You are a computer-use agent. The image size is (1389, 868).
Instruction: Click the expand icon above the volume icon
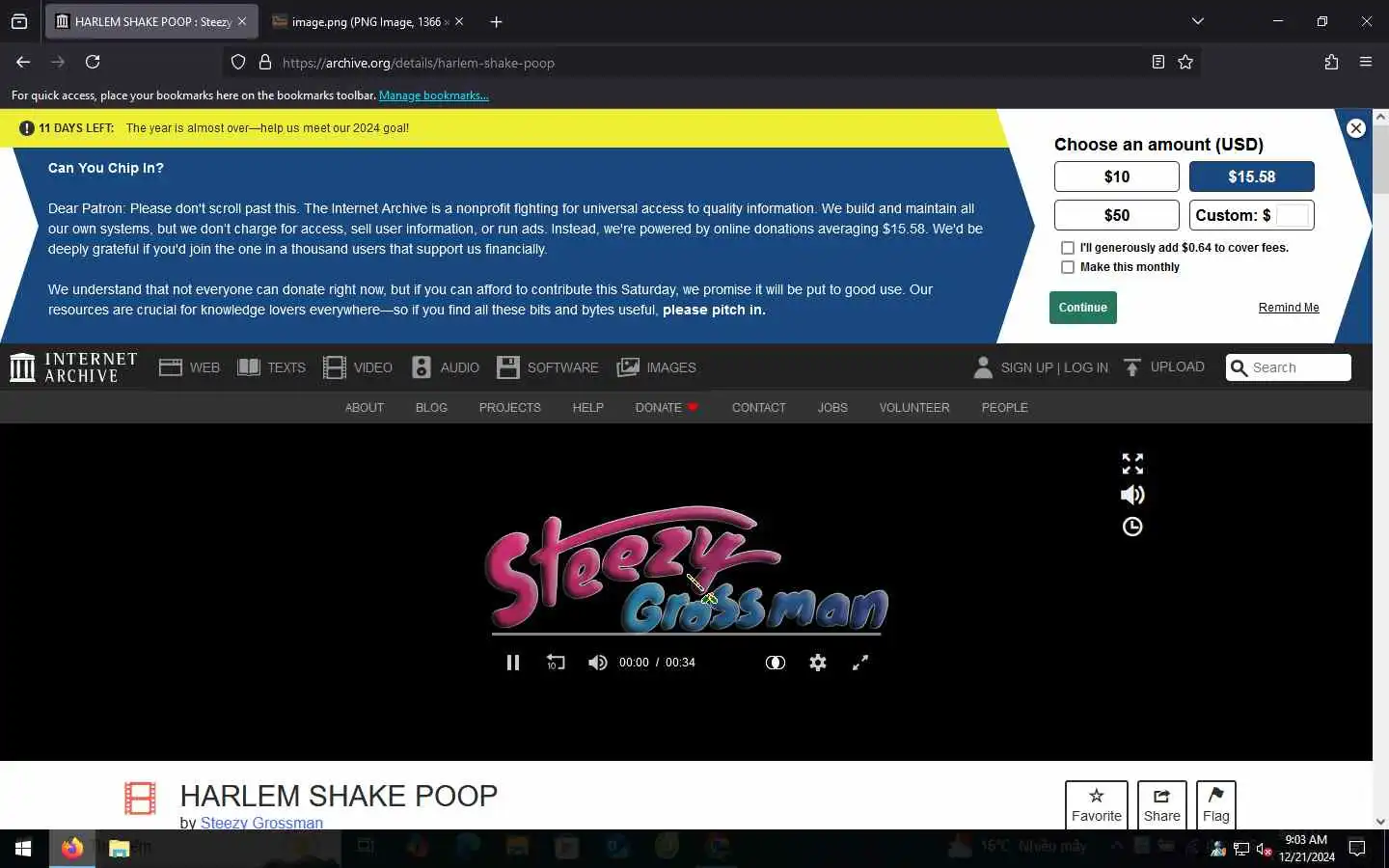[x=1132, y=464]
